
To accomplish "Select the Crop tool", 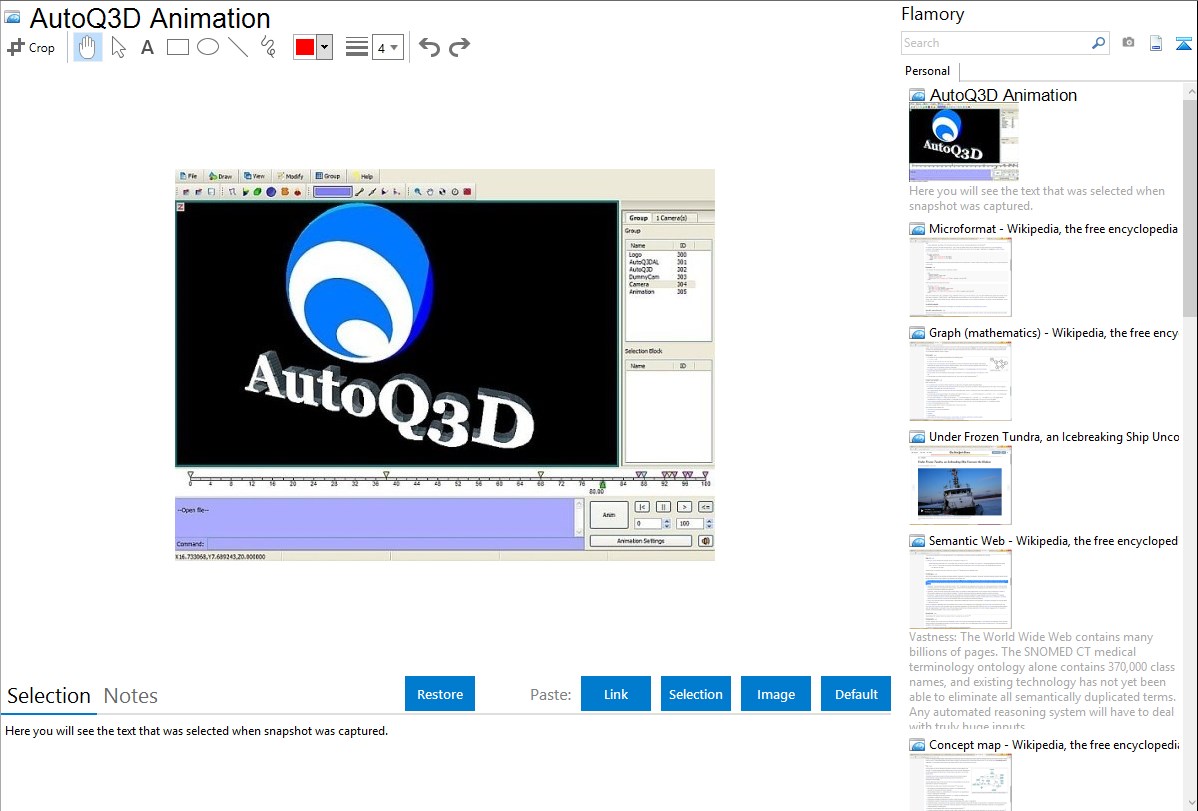I will coord(31,47).
